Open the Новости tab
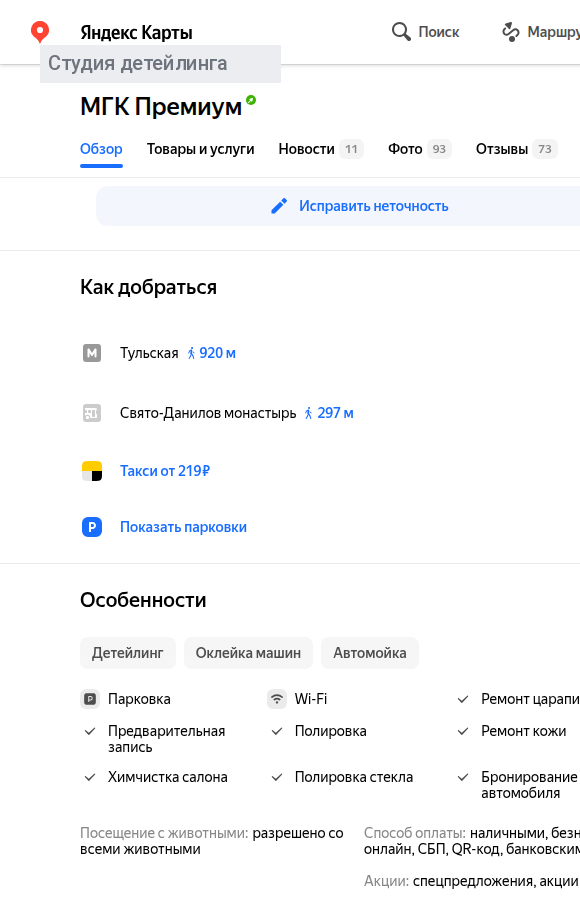The height and width of the screenshot is (900, 580). (x=321, y=149)
